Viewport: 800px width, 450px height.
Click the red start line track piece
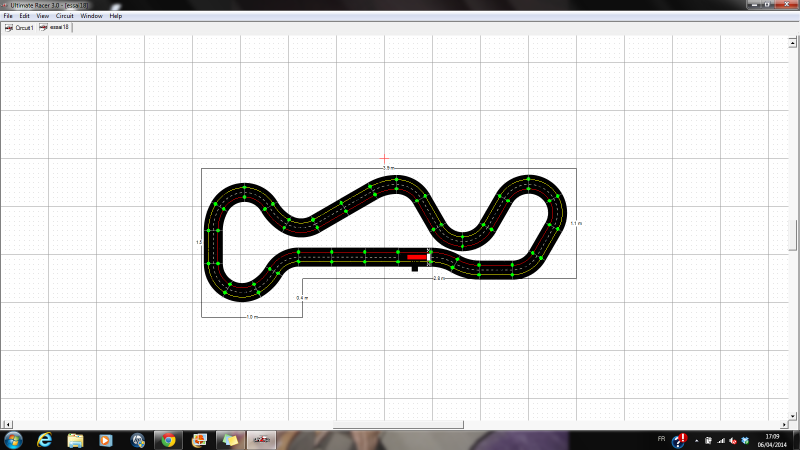click(417, 257)
